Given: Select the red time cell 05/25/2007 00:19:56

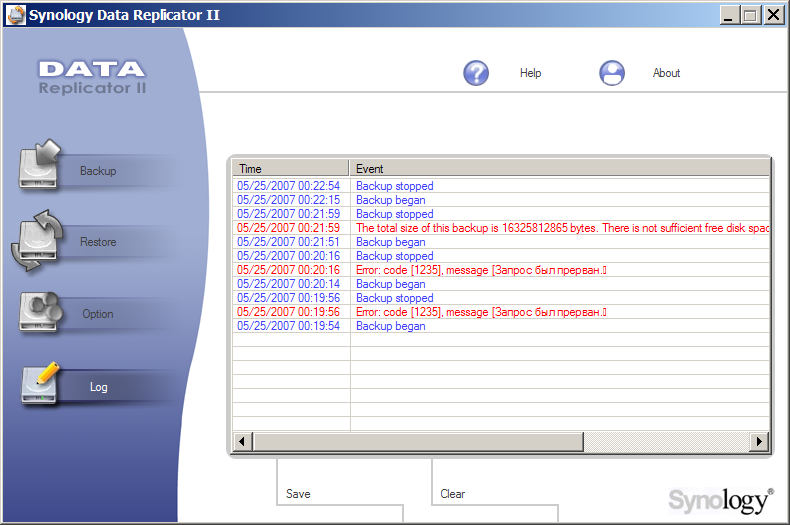Looking at the screenshot, I should pos(289,312).
